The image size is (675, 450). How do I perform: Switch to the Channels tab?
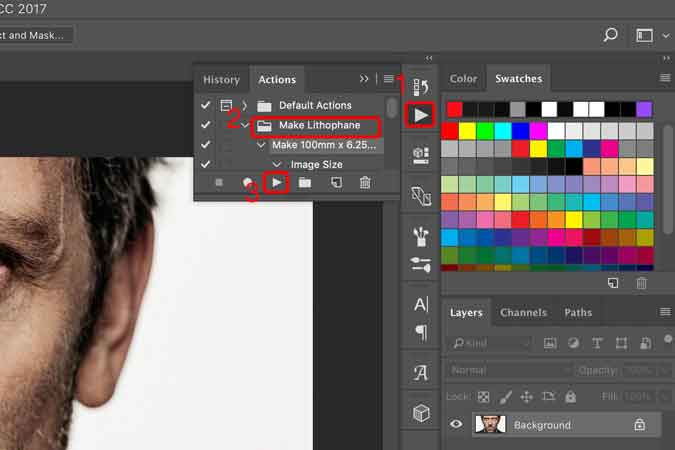click(x=523, y=313)
